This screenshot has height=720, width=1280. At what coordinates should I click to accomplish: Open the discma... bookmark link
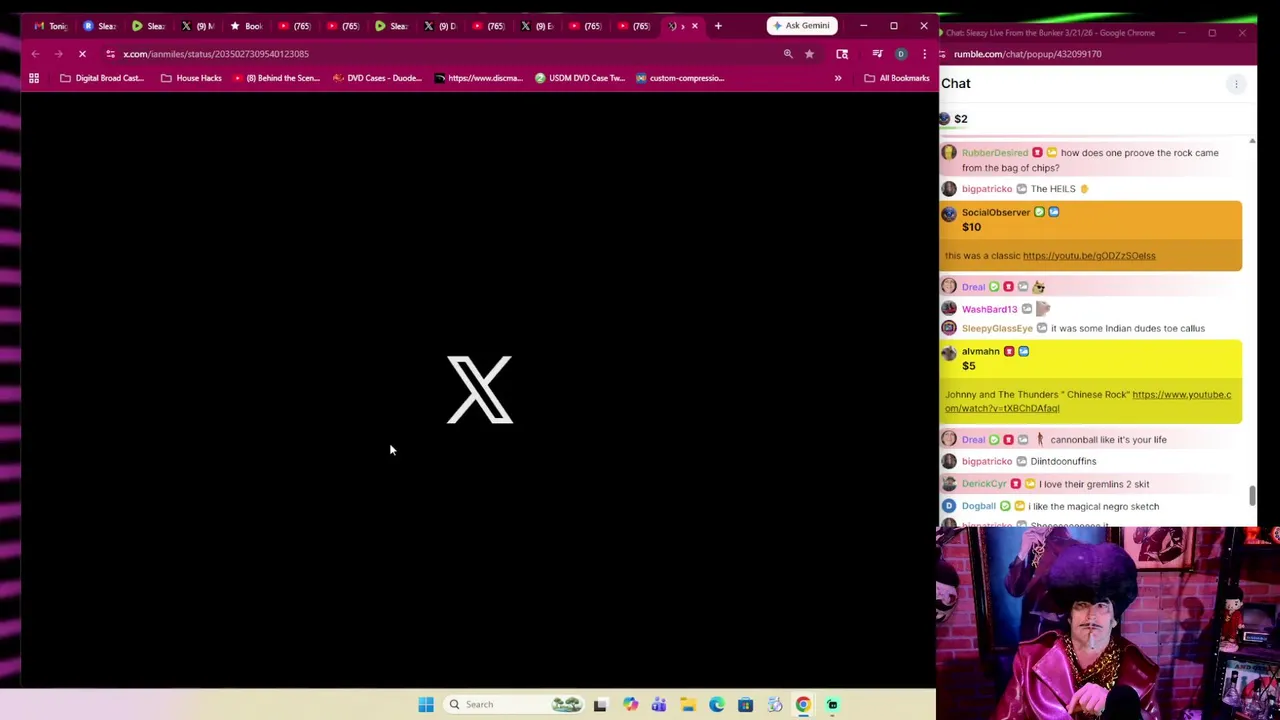(x=478, y=78)
